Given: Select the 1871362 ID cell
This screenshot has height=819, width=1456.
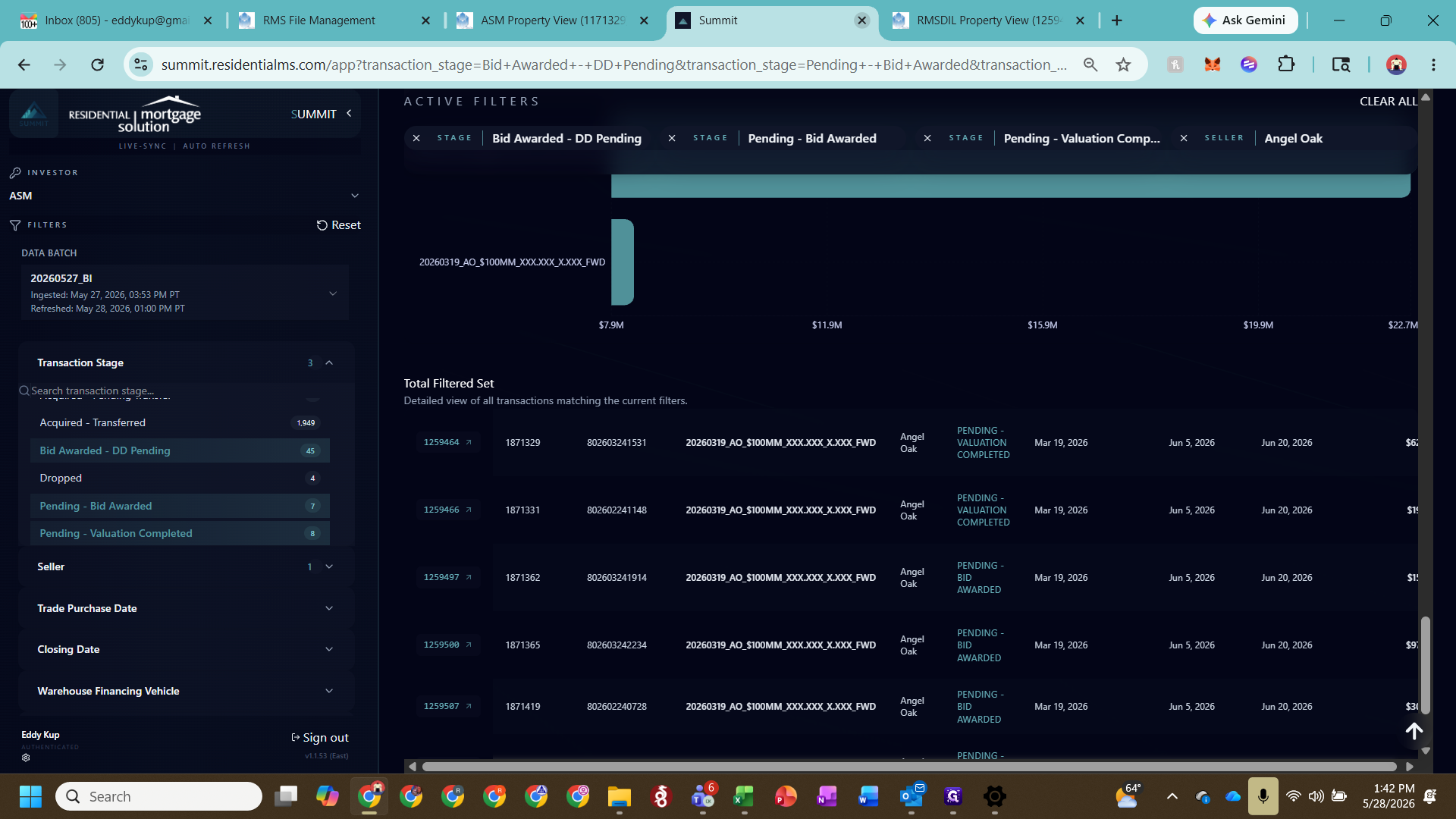Looking at the screenshot, I should coord(522,578).
